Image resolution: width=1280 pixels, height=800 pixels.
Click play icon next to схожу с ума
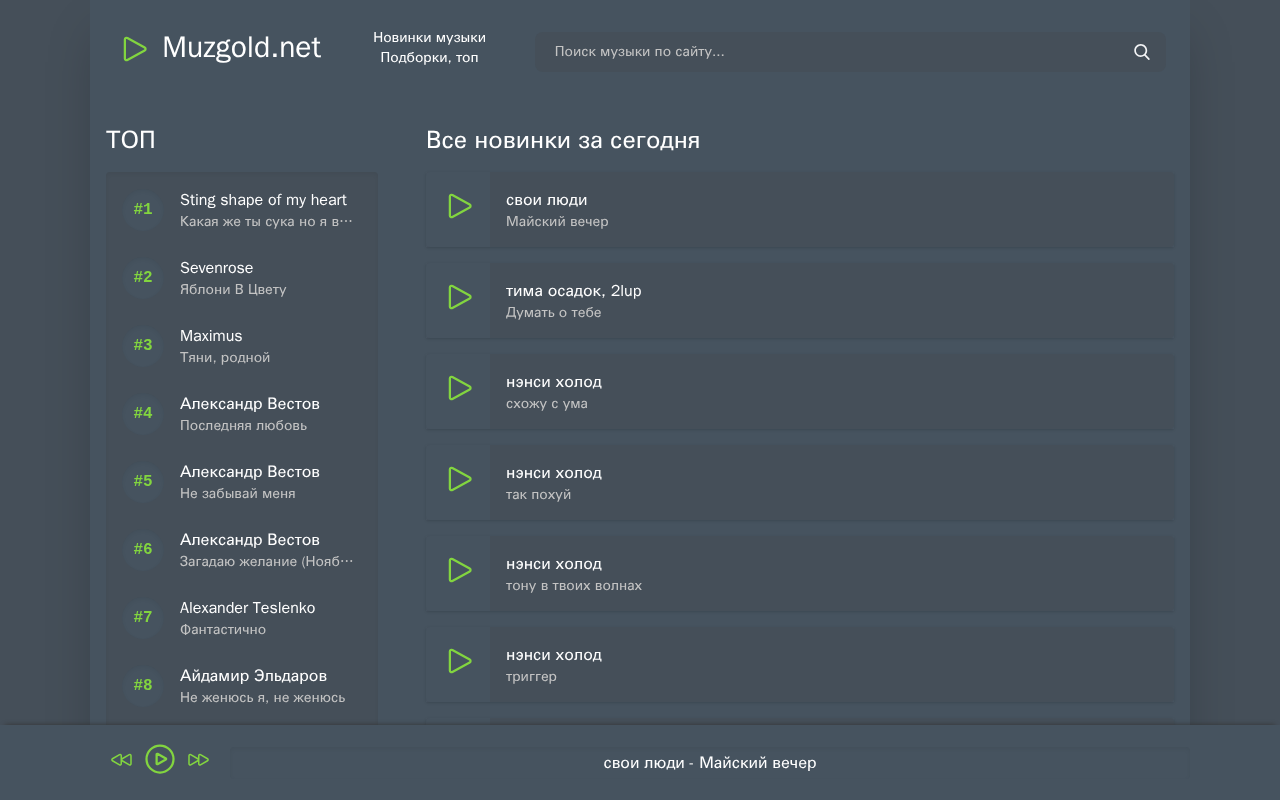pos(459,388)
